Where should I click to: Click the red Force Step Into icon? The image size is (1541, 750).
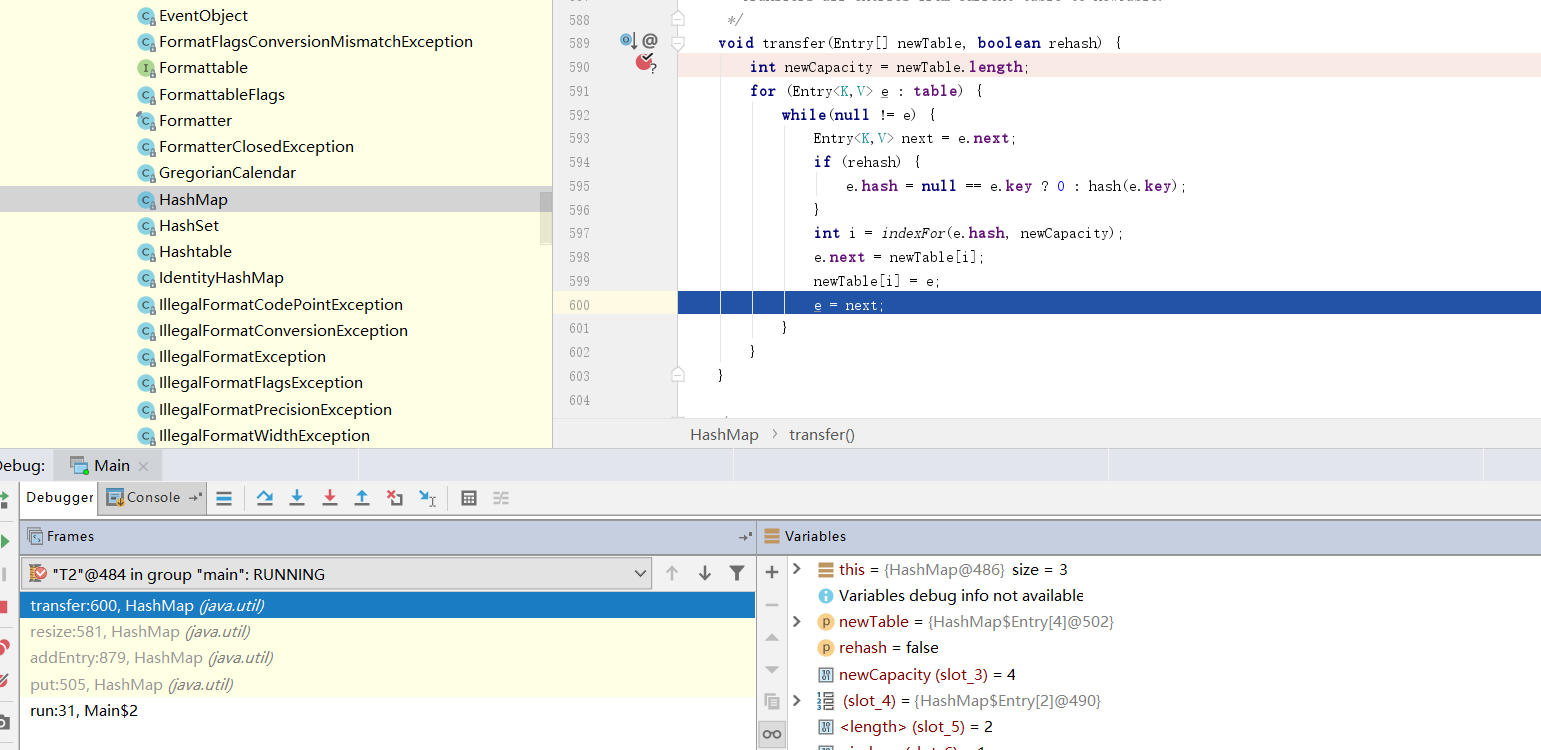point(330,498)
